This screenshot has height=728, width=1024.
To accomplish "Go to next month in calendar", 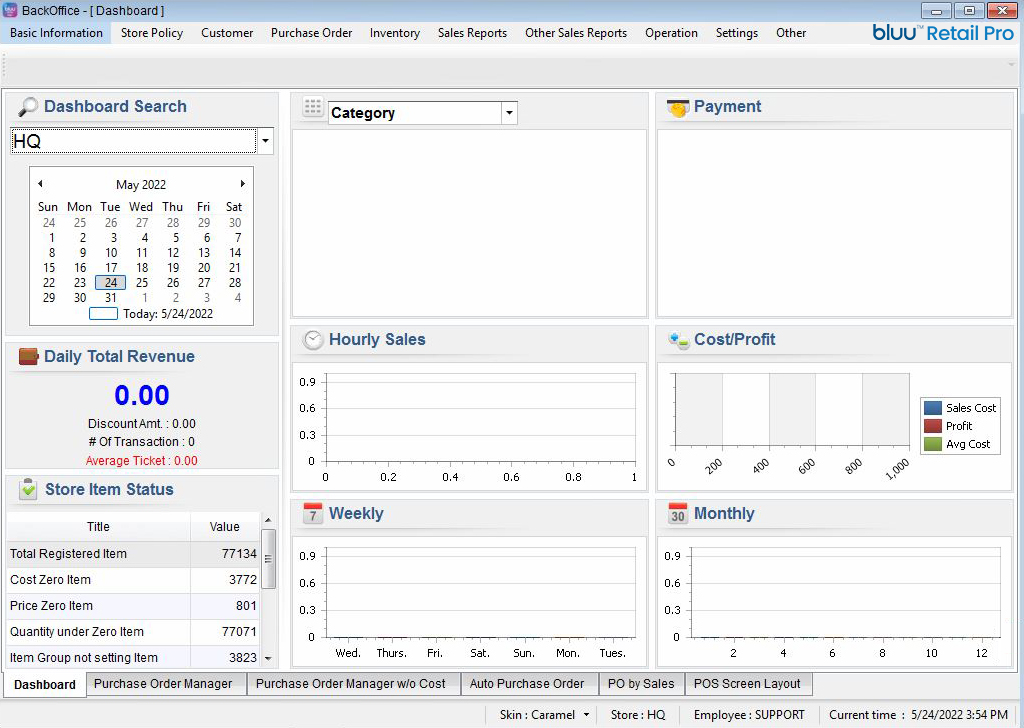I will tap(242, 183).
